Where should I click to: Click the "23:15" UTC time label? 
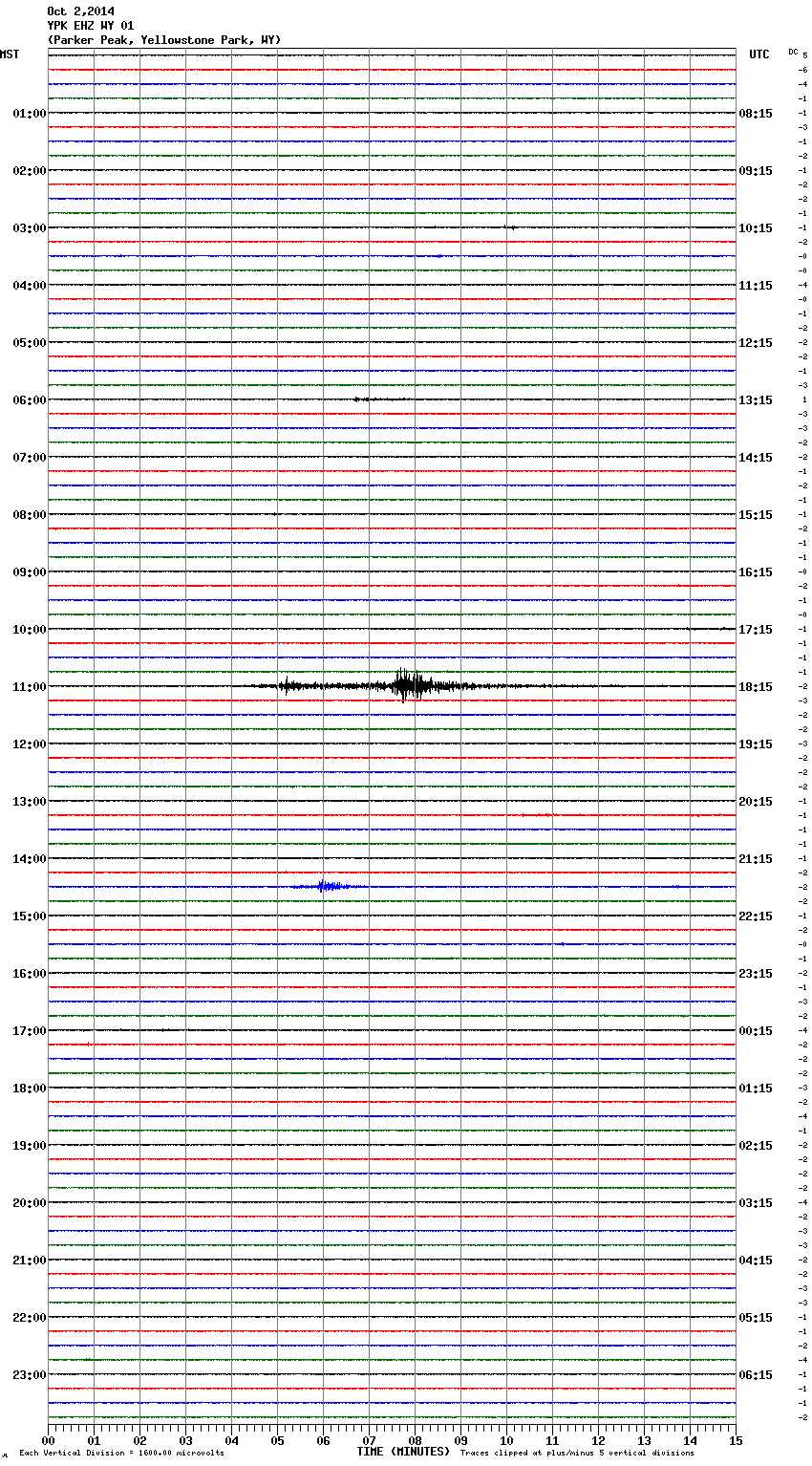[x=756, y=974]
